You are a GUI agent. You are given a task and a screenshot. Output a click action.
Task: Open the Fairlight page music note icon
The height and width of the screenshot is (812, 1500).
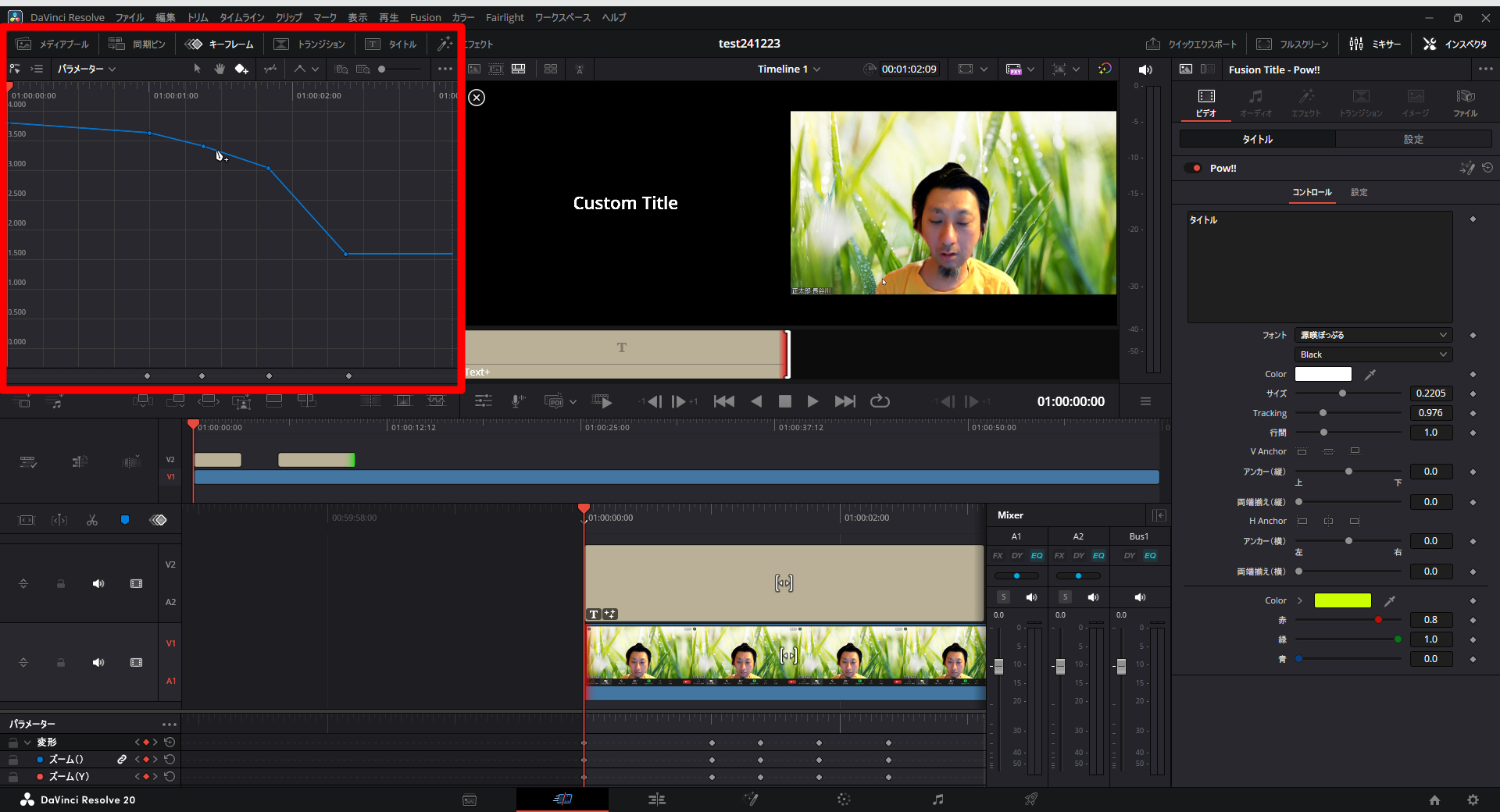937,800
